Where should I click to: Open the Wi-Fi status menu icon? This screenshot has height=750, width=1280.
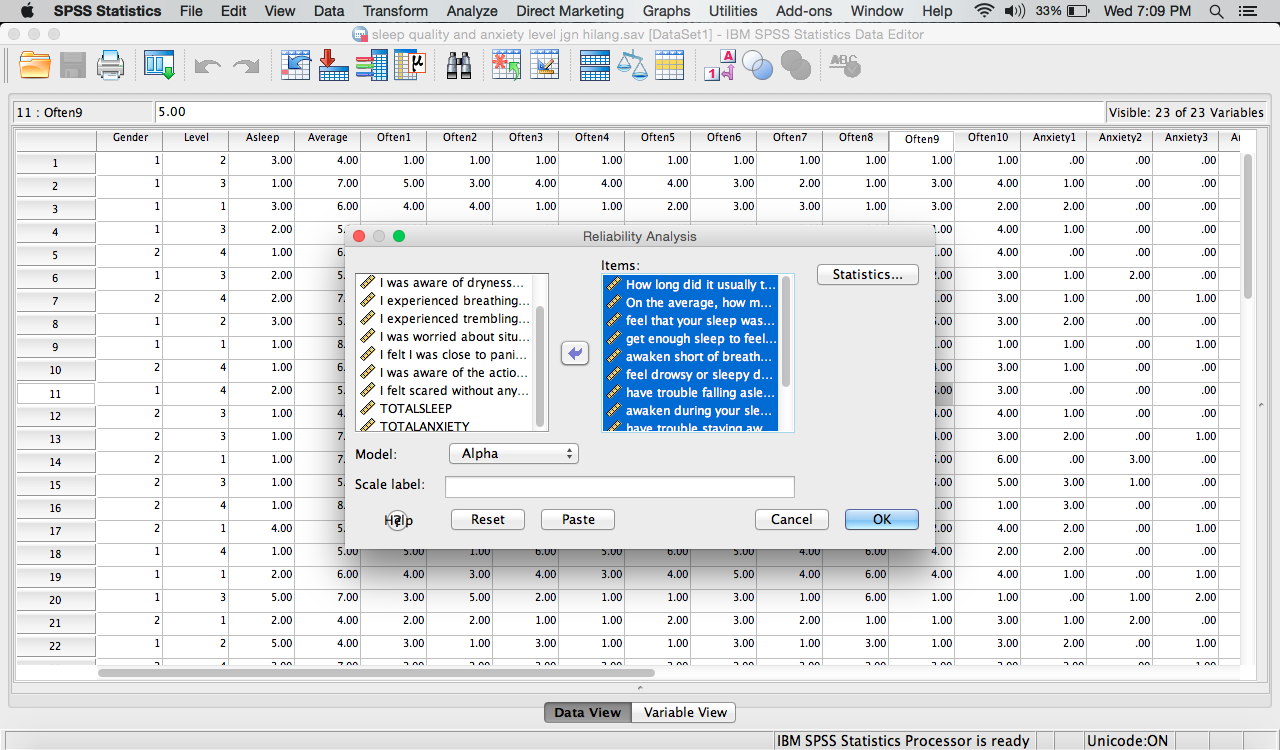(985, 11)
